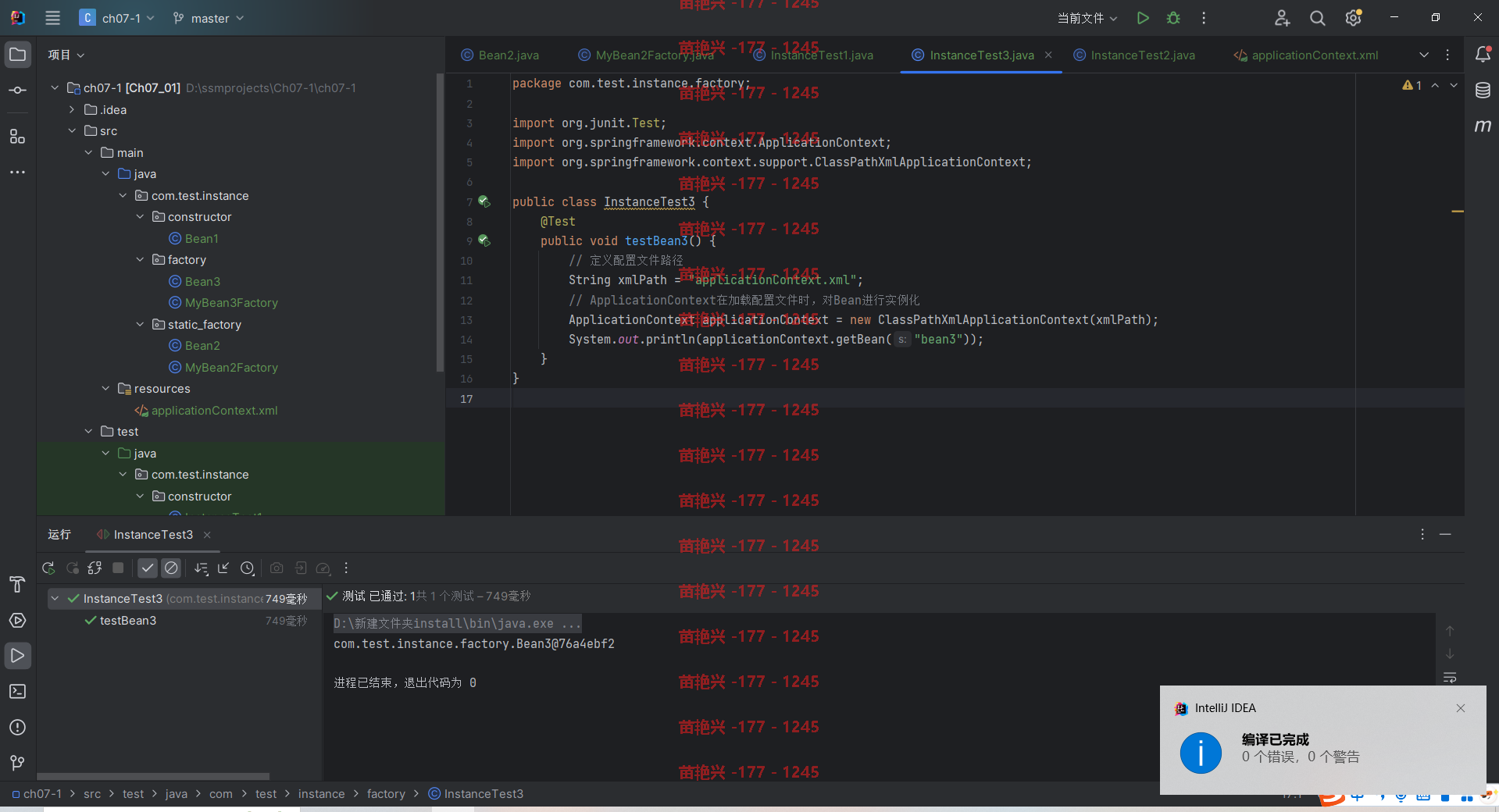Open the Run tool window

(x=17, y=656)
